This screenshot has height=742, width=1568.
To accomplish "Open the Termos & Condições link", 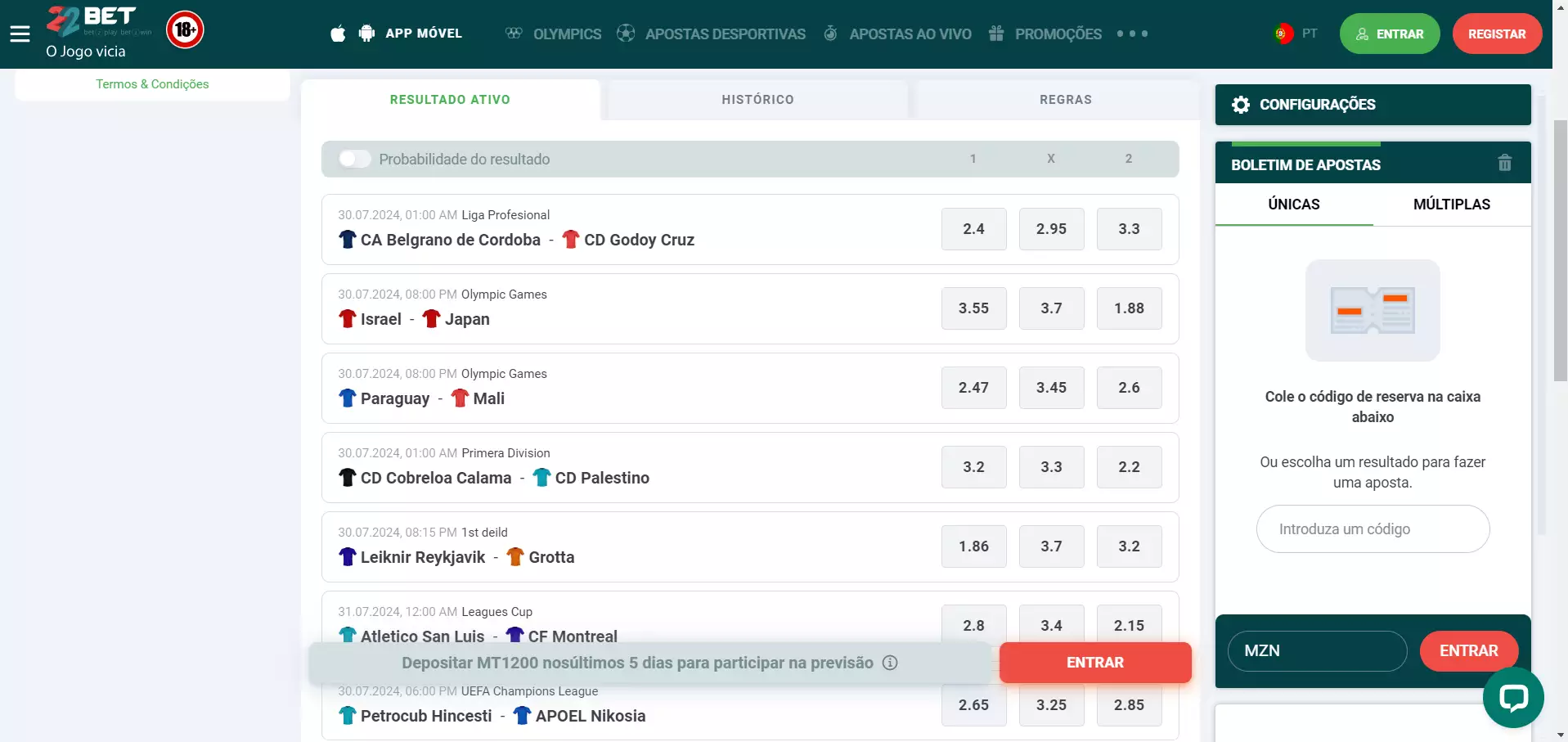I will (152, 84).
